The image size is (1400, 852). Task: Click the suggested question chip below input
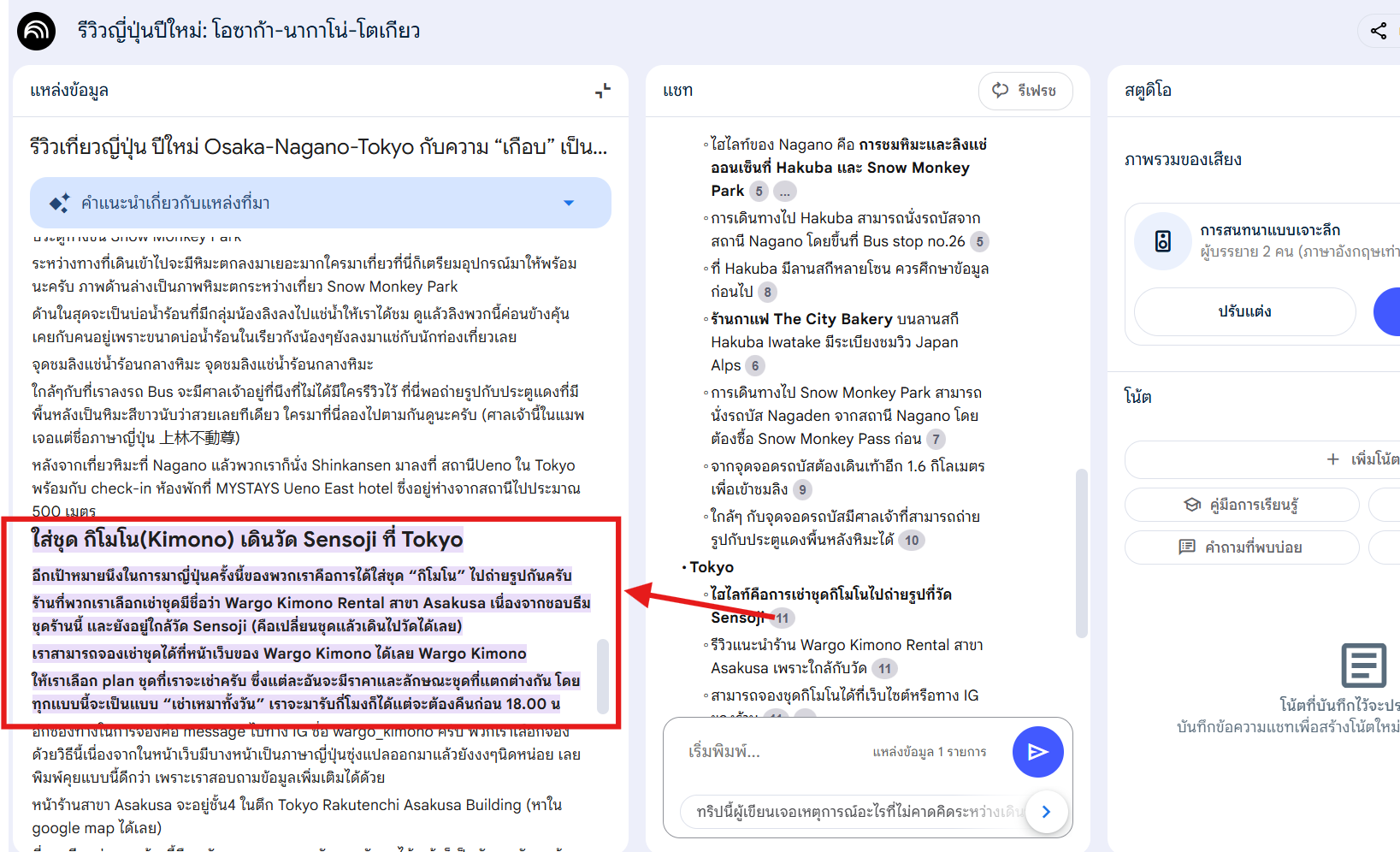coord(855,812)
